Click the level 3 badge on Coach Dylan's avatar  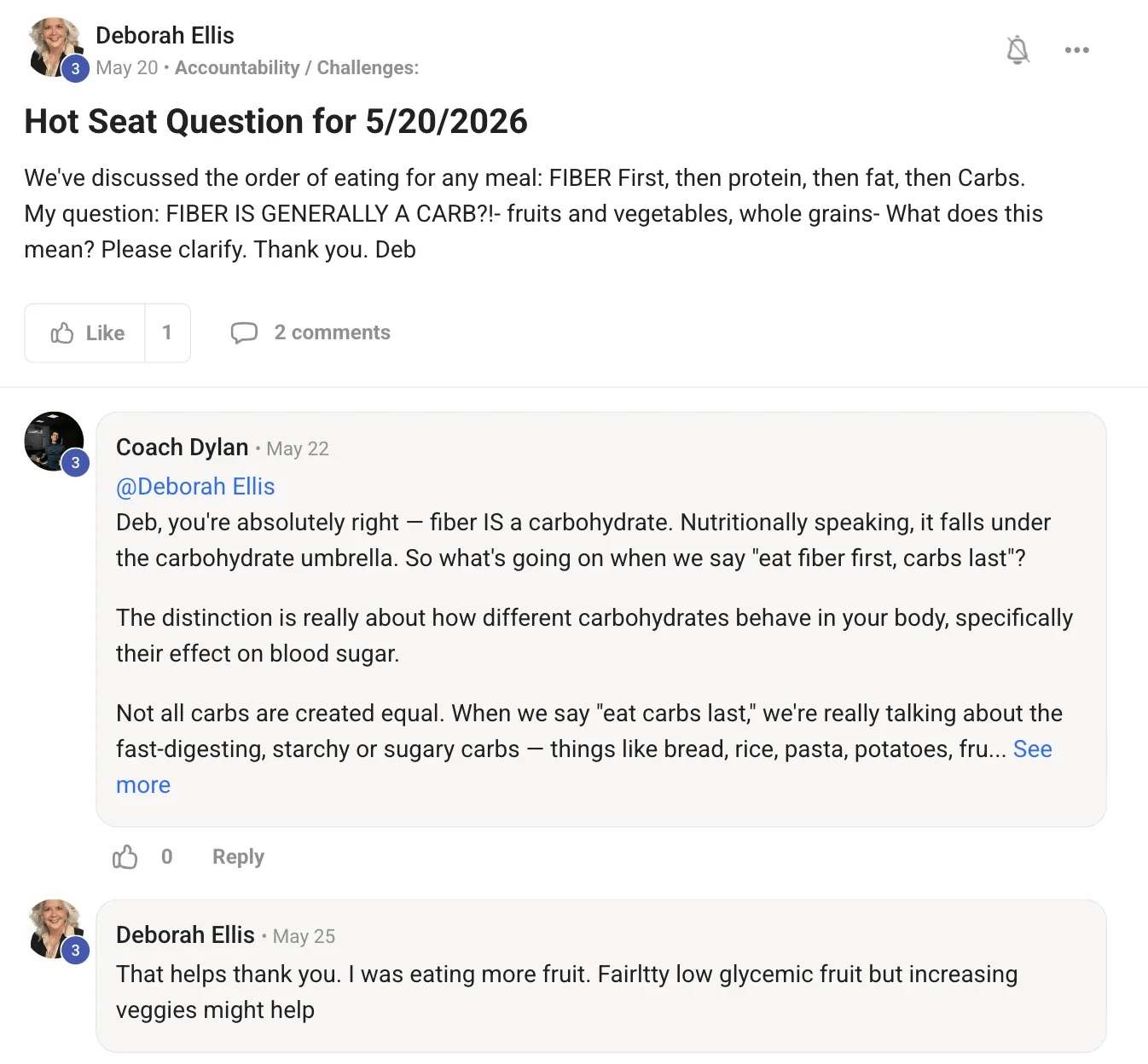point(75,463)
